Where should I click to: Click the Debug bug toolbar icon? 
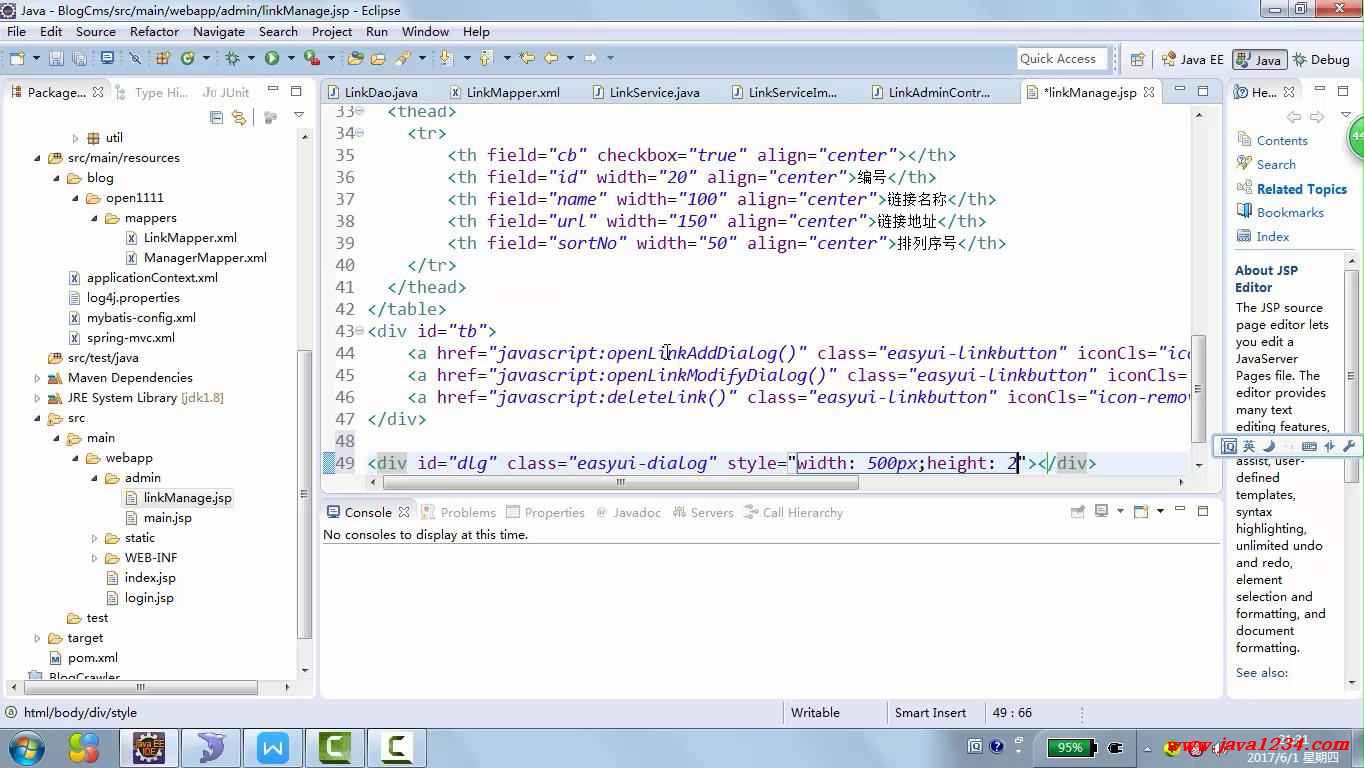[x=232, y=58]
